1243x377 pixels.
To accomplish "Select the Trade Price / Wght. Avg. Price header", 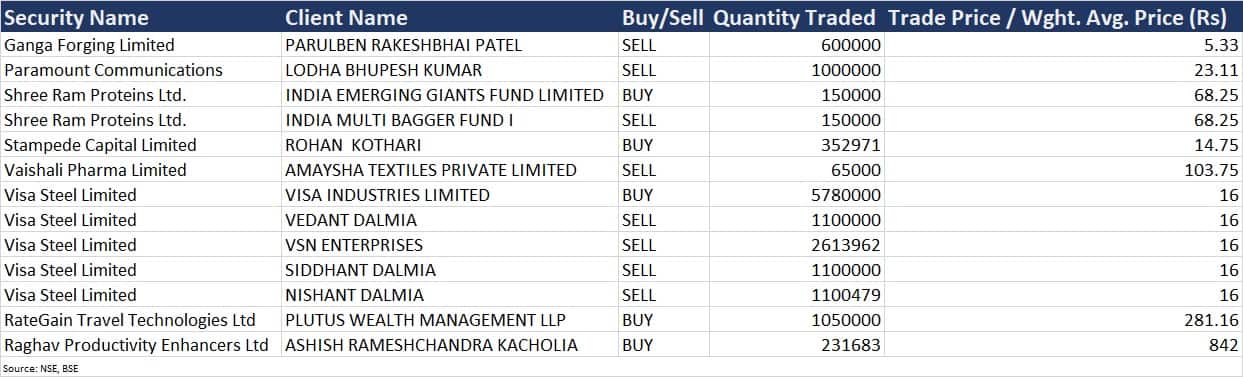I will coord(1064,18).
